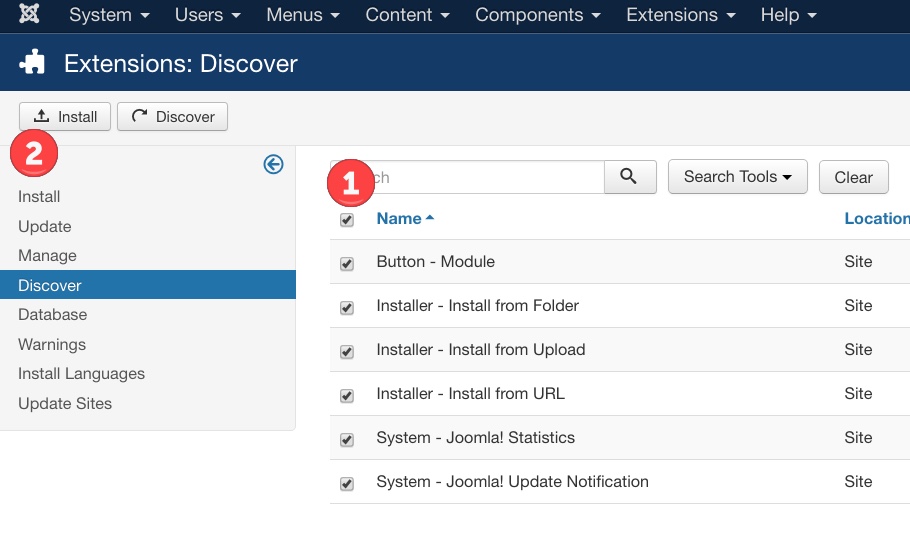The height and width of the screenshot is (538, 910).
Task: Click 'Installer - Install from Upload' text
Action: [481, 349]
